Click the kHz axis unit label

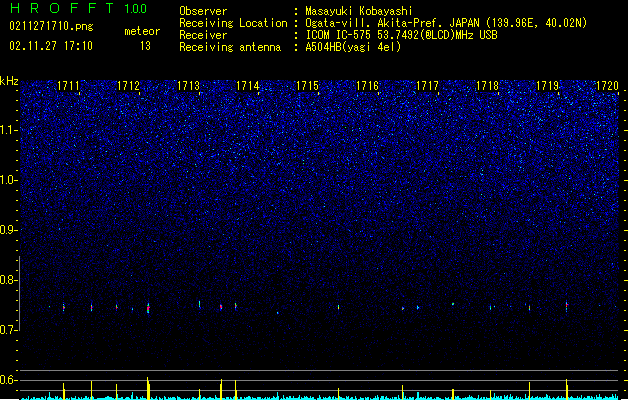coord(9,81)
